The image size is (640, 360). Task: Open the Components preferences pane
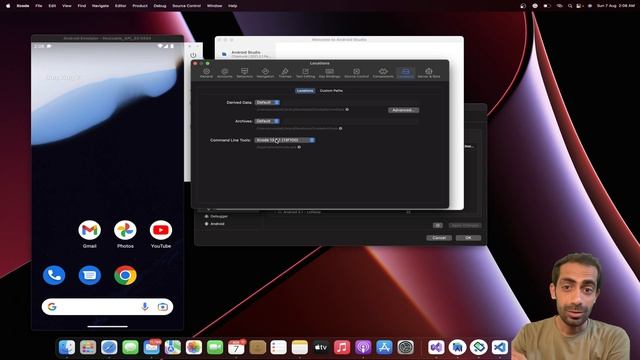point(383,73)
